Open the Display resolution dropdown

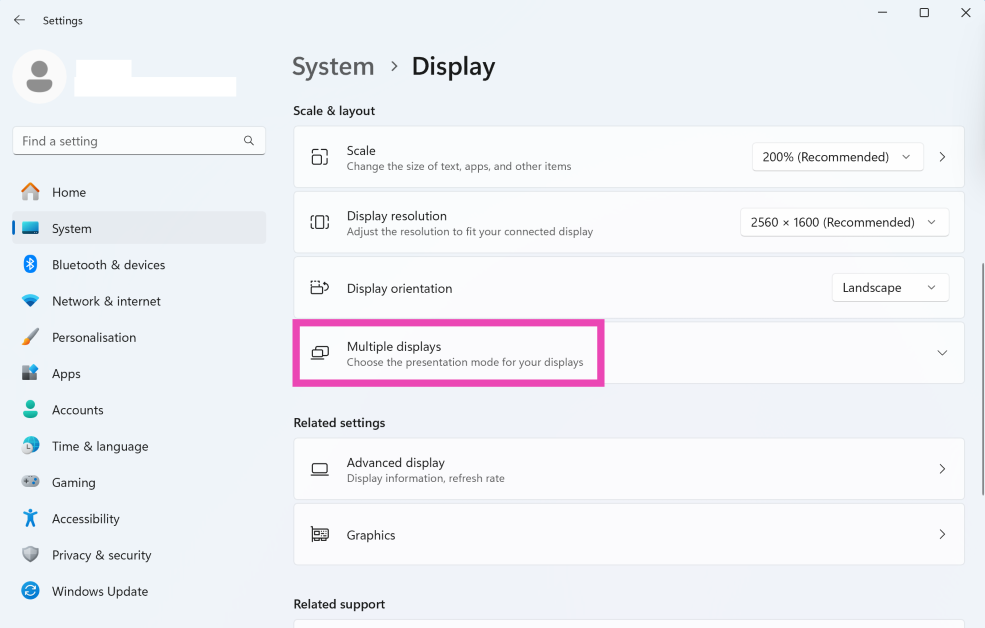(x=844, y=222)
